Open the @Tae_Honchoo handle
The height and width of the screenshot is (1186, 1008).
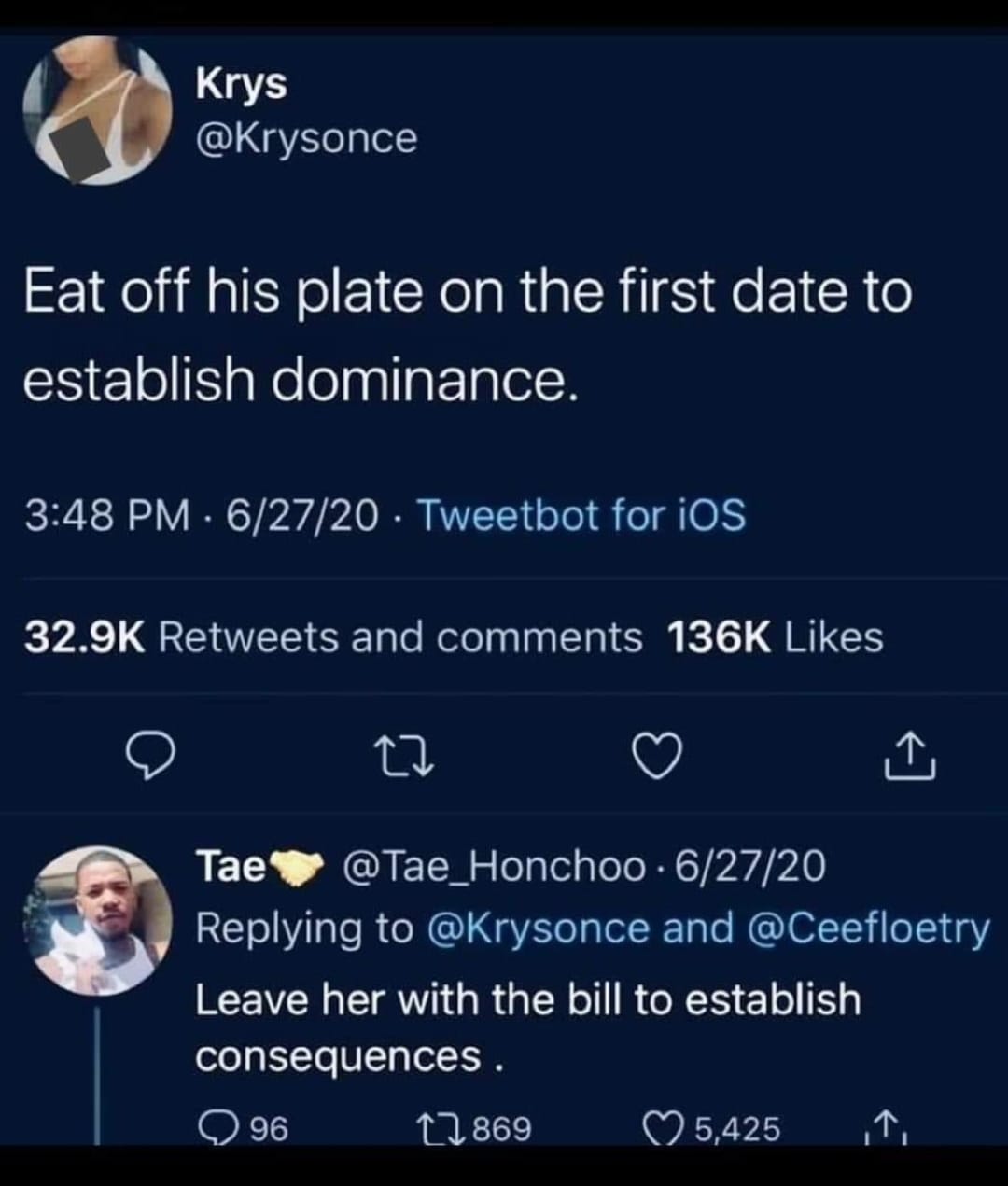[495, 867]
